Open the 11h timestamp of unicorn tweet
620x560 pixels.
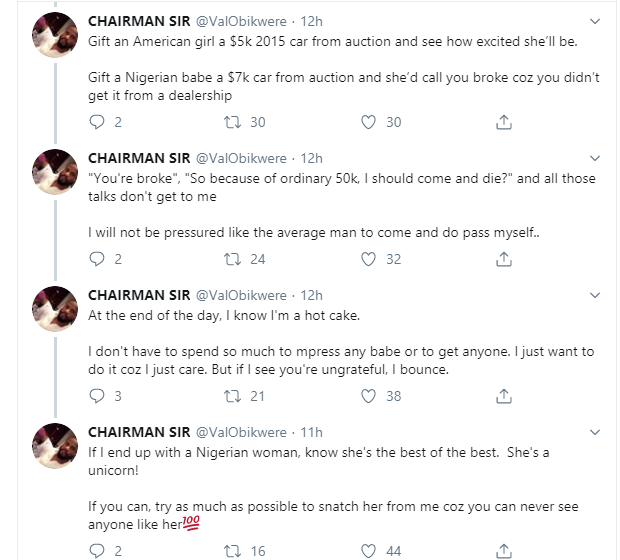point(312,432)
